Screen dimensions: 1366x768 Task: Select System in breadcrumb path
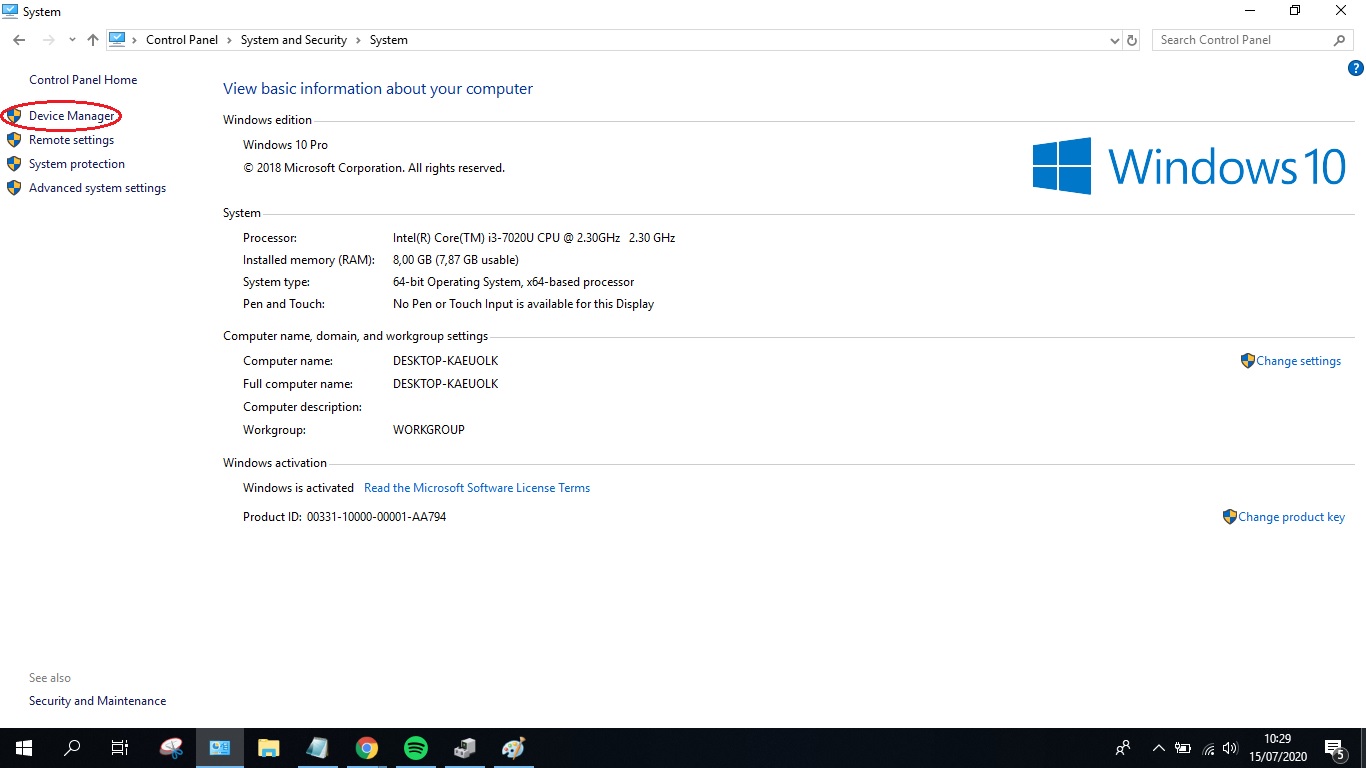(389, 40)
